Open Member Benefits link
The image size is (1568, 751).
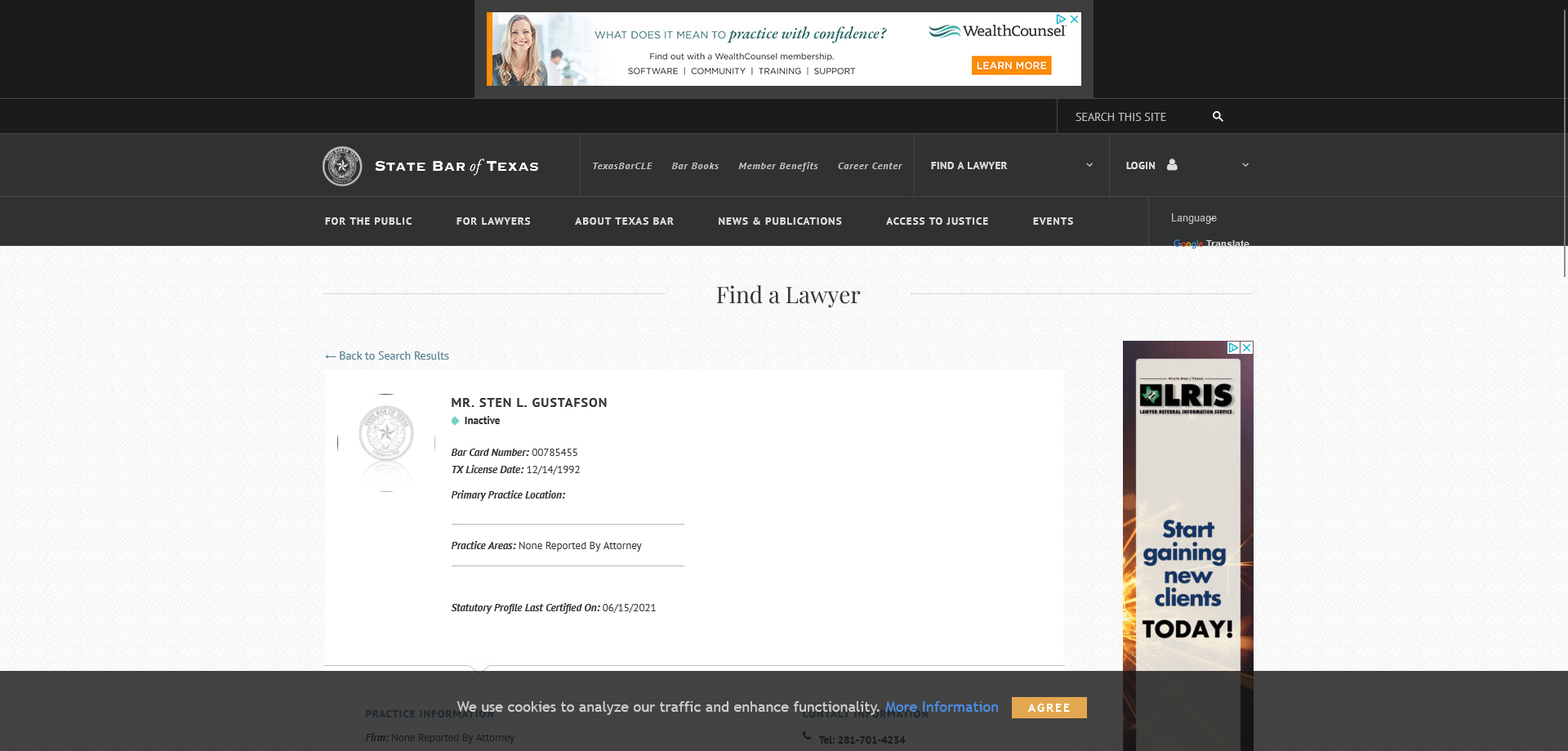778,166
